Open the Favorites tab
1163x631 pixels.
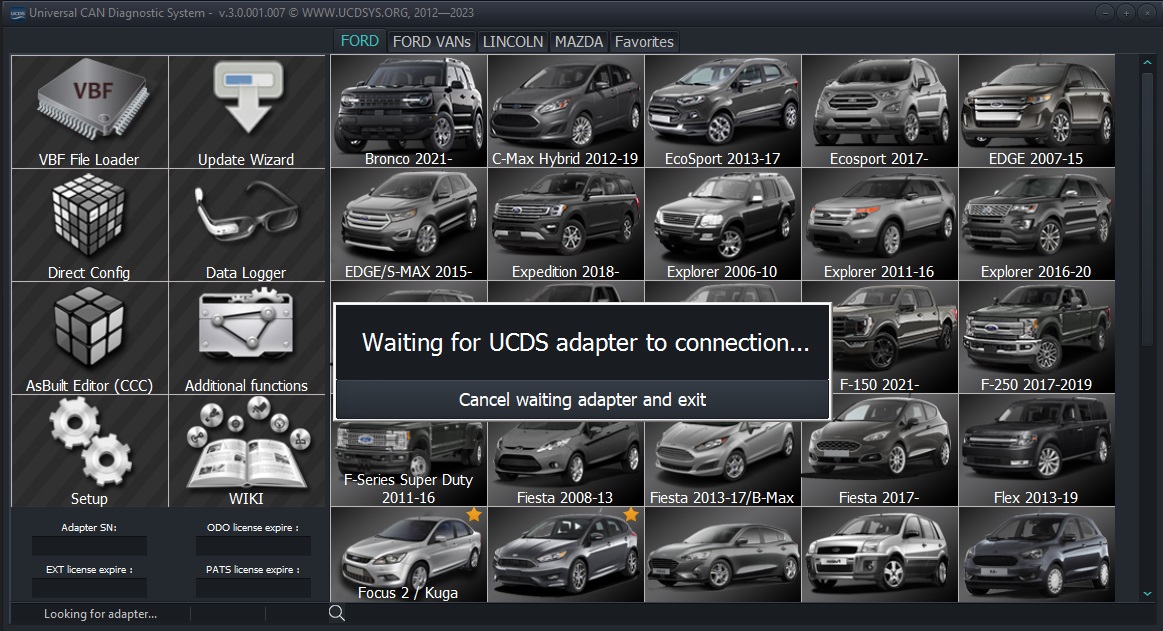coord(644,41)
